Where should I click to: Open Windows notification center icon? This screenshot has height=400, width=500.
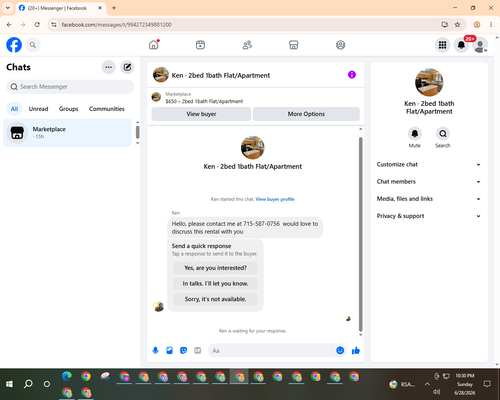point(487,384)
